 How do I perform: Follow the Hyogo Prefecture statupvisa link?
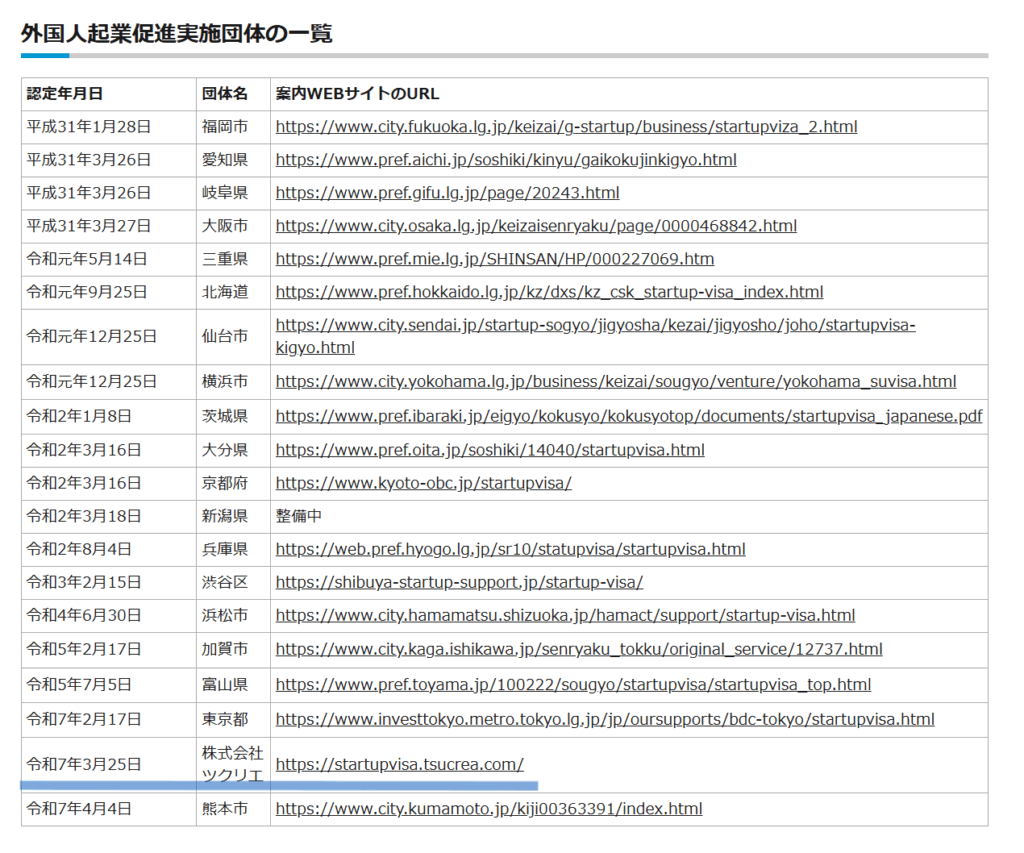click(x=510, y=549)
